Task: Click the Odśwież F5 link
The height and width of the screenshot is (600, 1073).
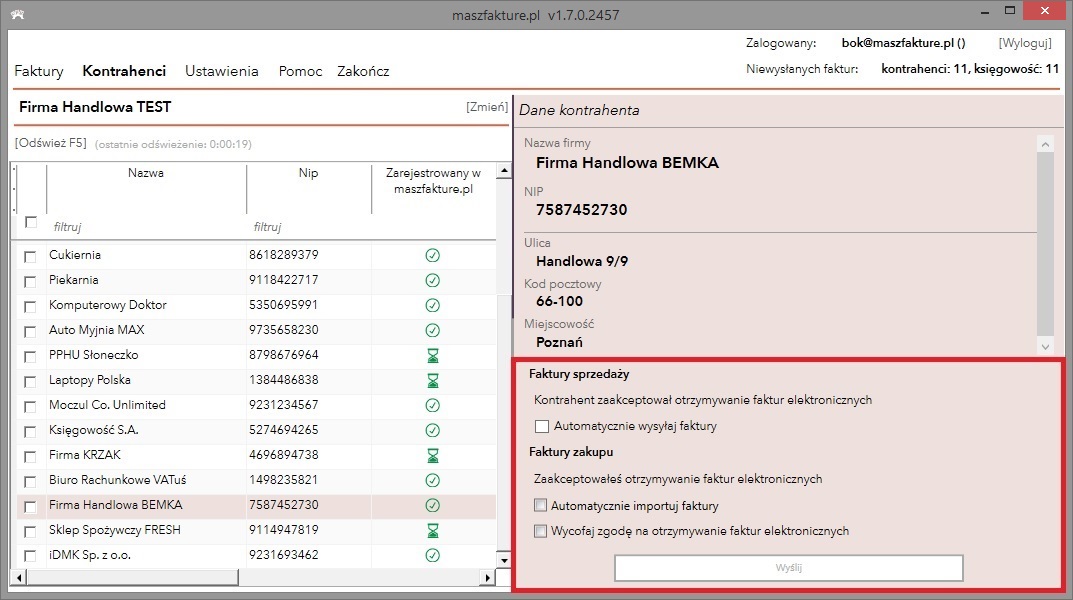Action: pos(51,143)
